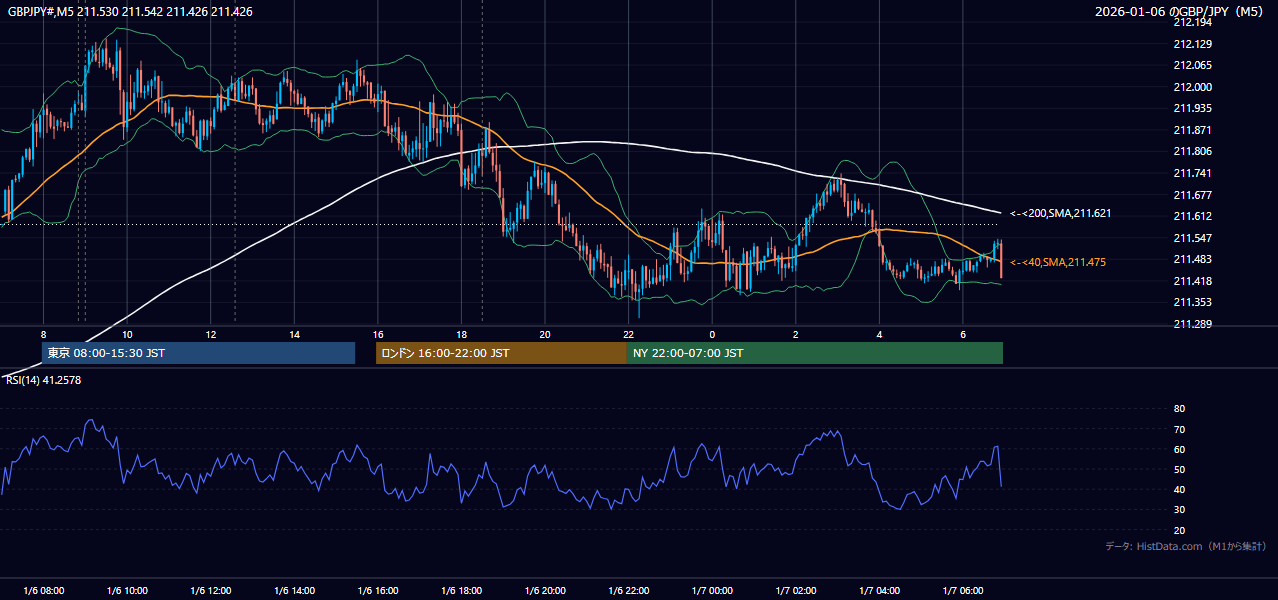
Task: Click the 211.418 price axis label
Action: (x=1192, y=281)
